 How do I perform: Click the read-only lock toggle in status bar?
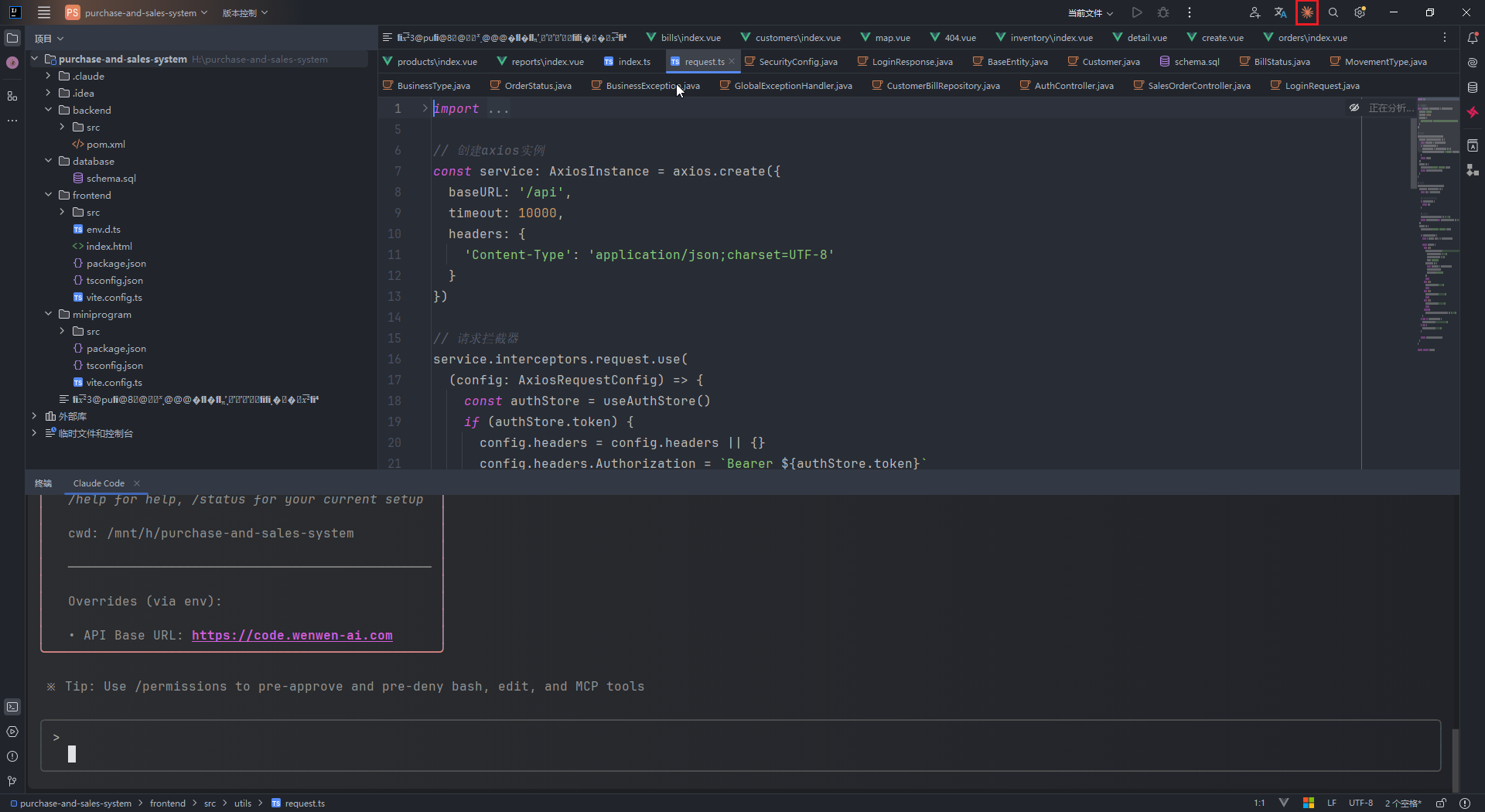point(1442,803)
